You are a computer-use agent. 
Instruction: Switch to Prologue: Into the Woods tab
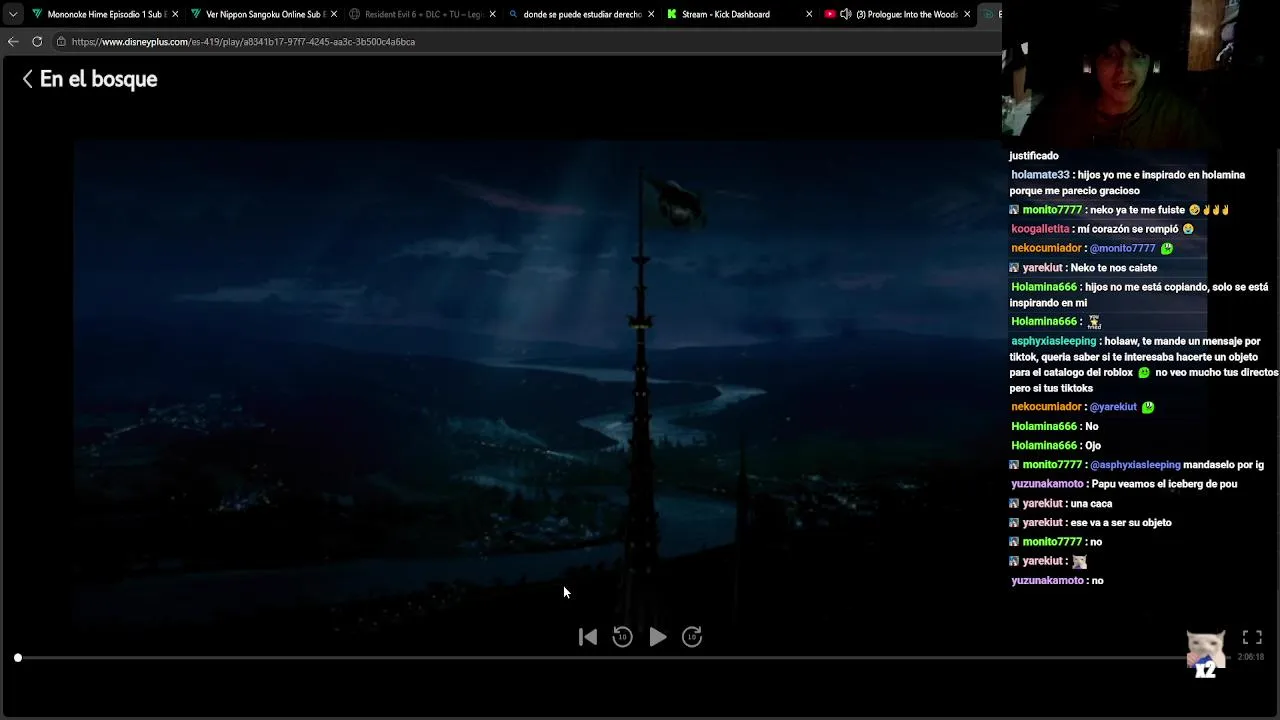897,14
